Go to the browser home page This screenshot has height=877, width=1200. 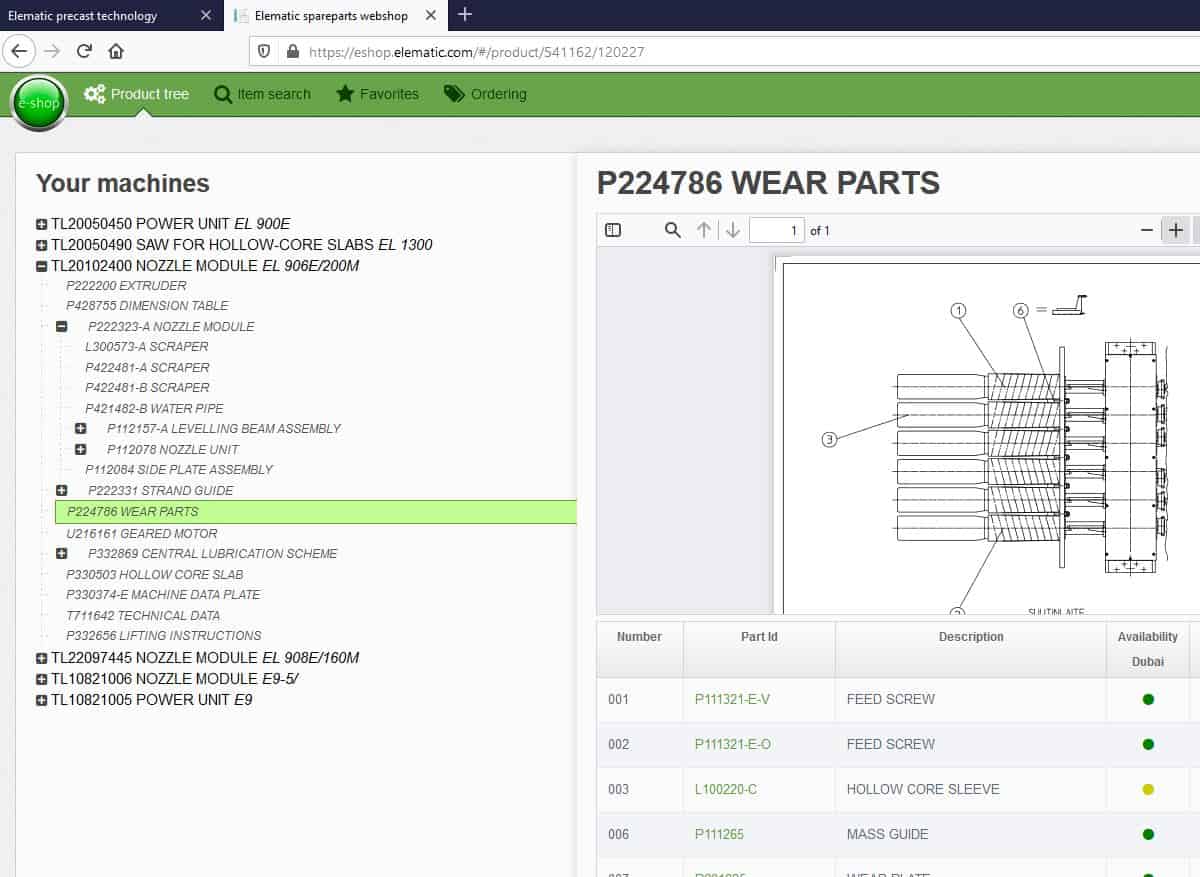point(116,51)
